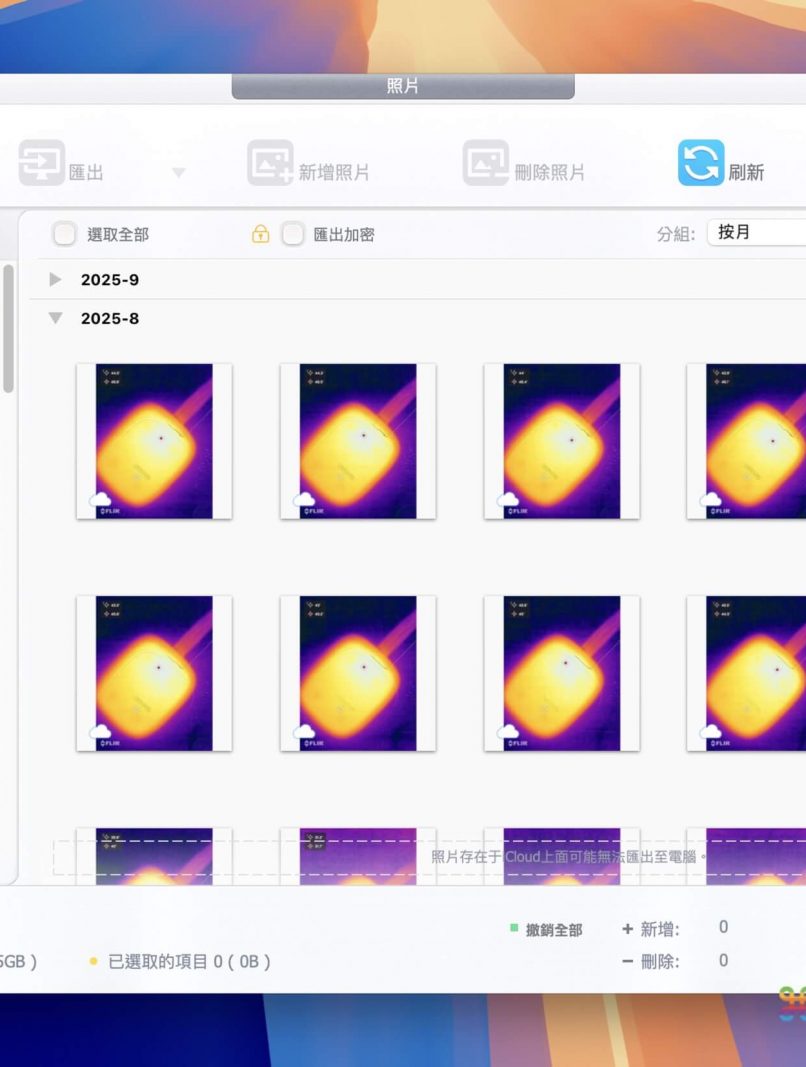
Task: Click the Export (匯出) icon
Action: pyautogui.click(x=41, y=162)
